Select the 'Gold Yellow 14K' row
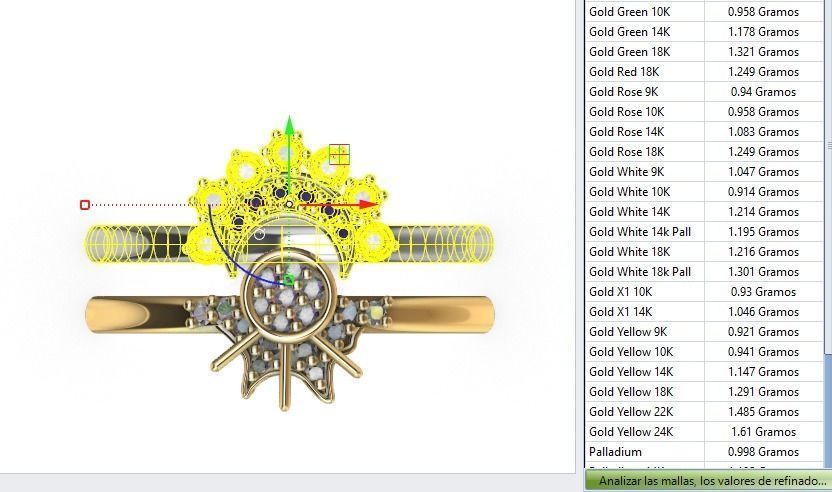 (x=704, y=372)
